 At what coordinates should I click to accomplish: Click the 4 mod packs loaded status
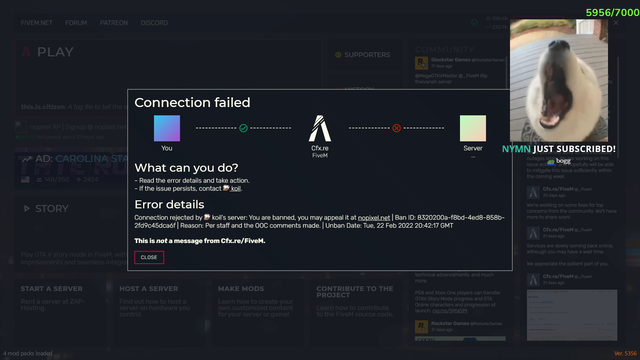point(28,353)
